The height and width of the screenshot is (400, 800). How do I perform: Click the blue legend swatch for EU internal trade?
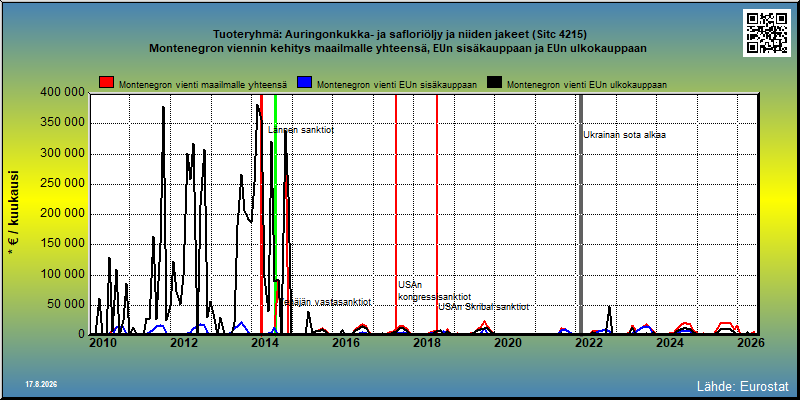[x=305, y=83]
